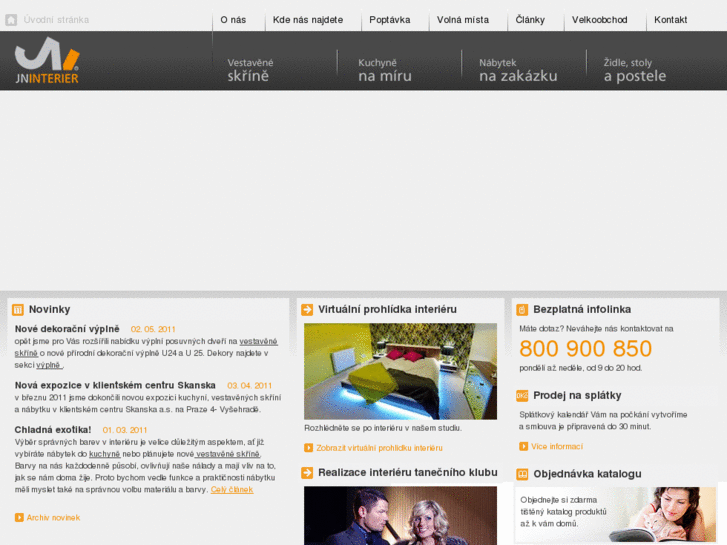Open the Úvodní stránka link
The image size is (727, 545).
point(56,20)
